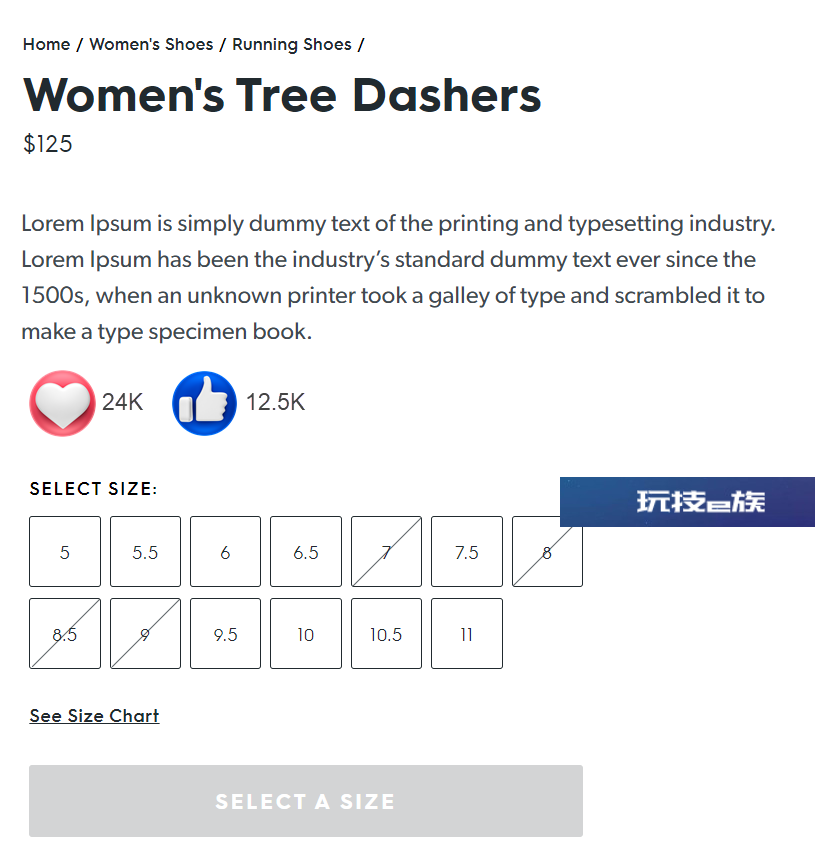Choose size 7.5
This screenshot has width=816, height=852.
[x=467, y=552]
